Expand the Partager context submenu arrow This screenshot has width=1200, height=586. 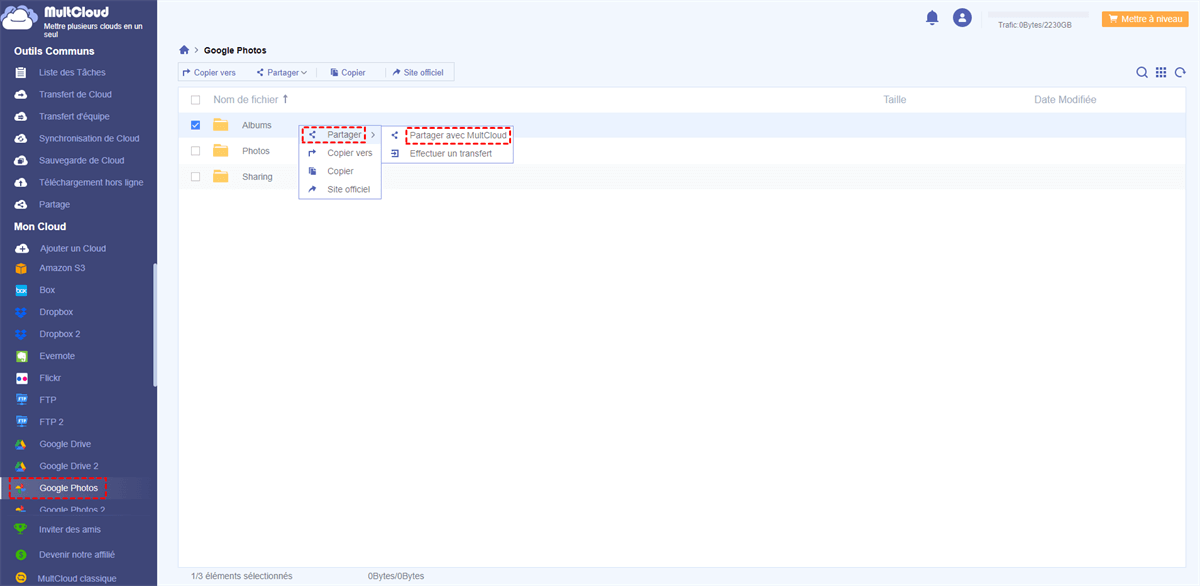(x=373, y=135)
